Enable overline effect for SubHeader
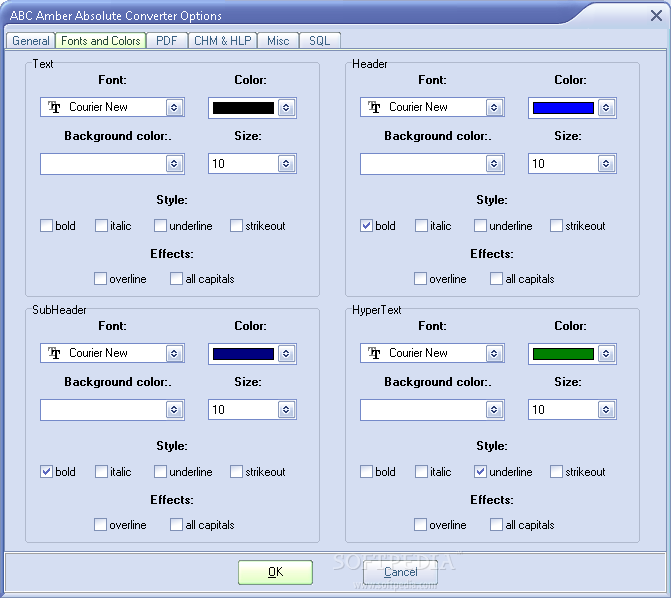This screenshot has width=671, height=598. [x=100, y=525]
